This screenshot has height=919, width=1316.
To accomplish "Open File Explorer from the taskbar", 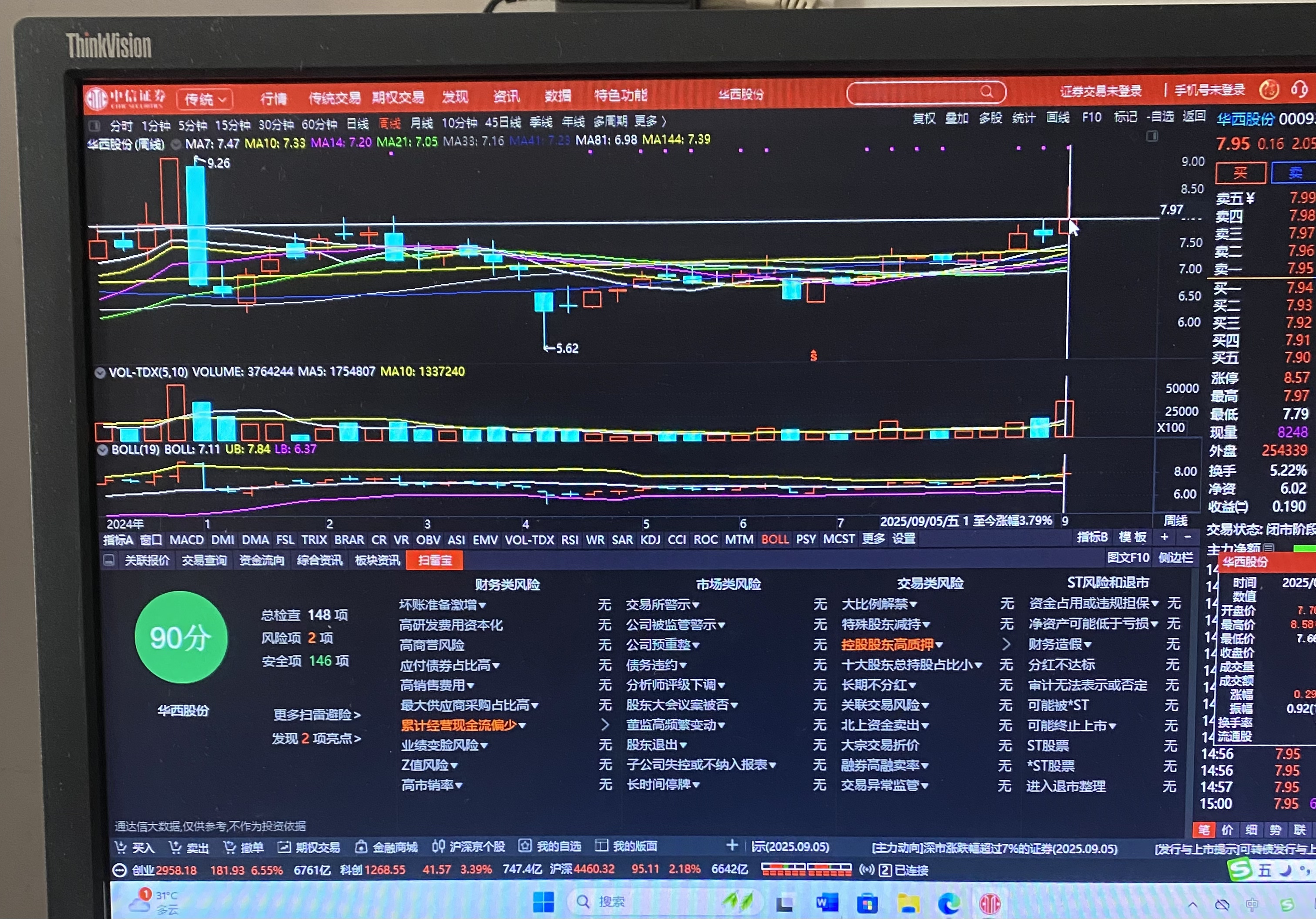I will [x=909, y=903].
